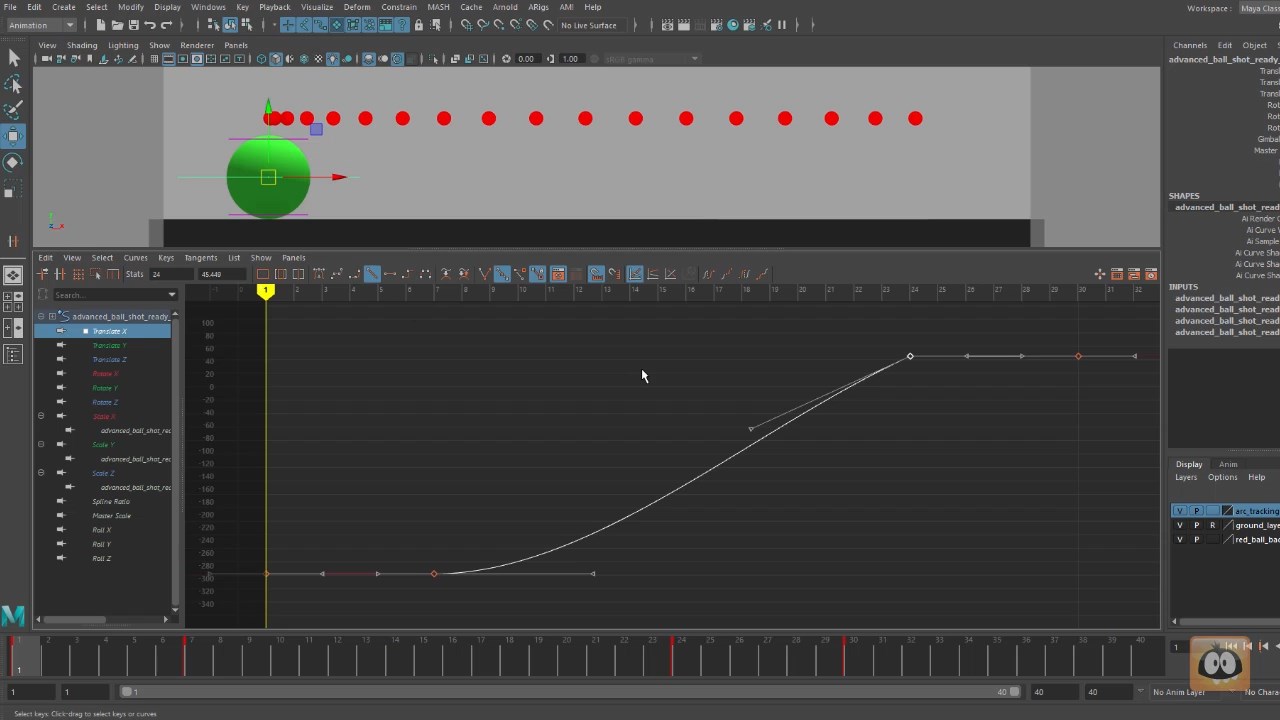The height and width of the screenshot is (720, 1280).
Task: Select the Translate Y channel
Action: point(108,345)
